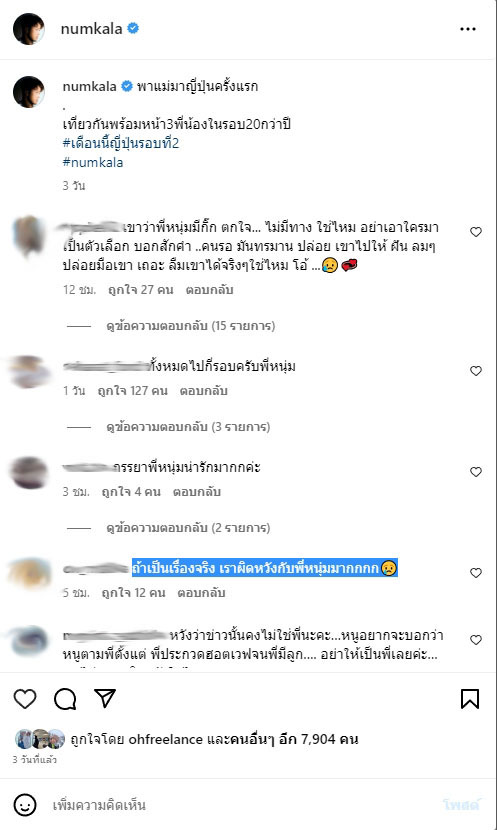
Task: Reply to the comment with 4 likes
Action: [x=196, y=492]
